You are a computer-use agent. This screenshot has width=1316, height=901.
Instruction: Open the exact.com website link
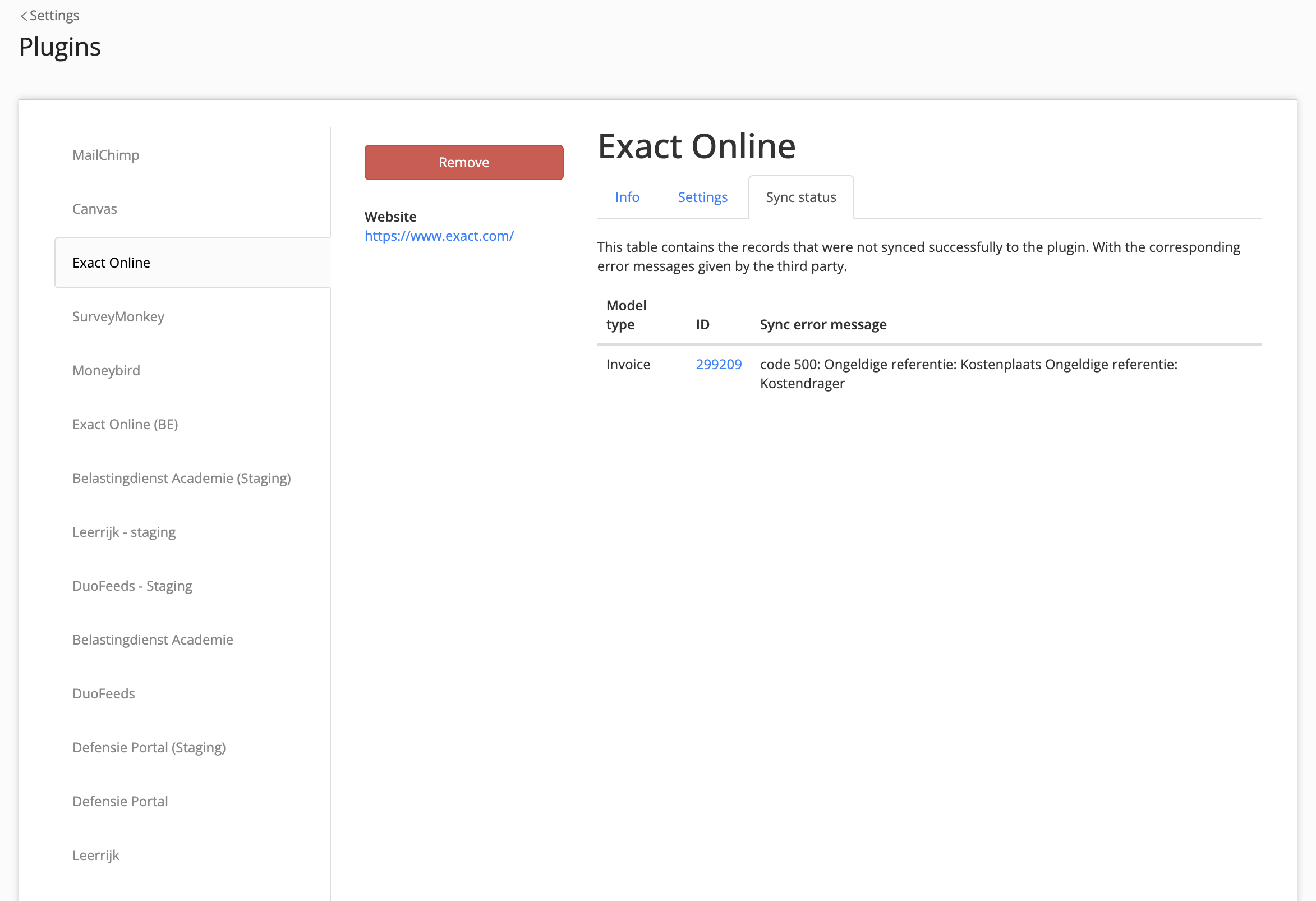[439, 236]
